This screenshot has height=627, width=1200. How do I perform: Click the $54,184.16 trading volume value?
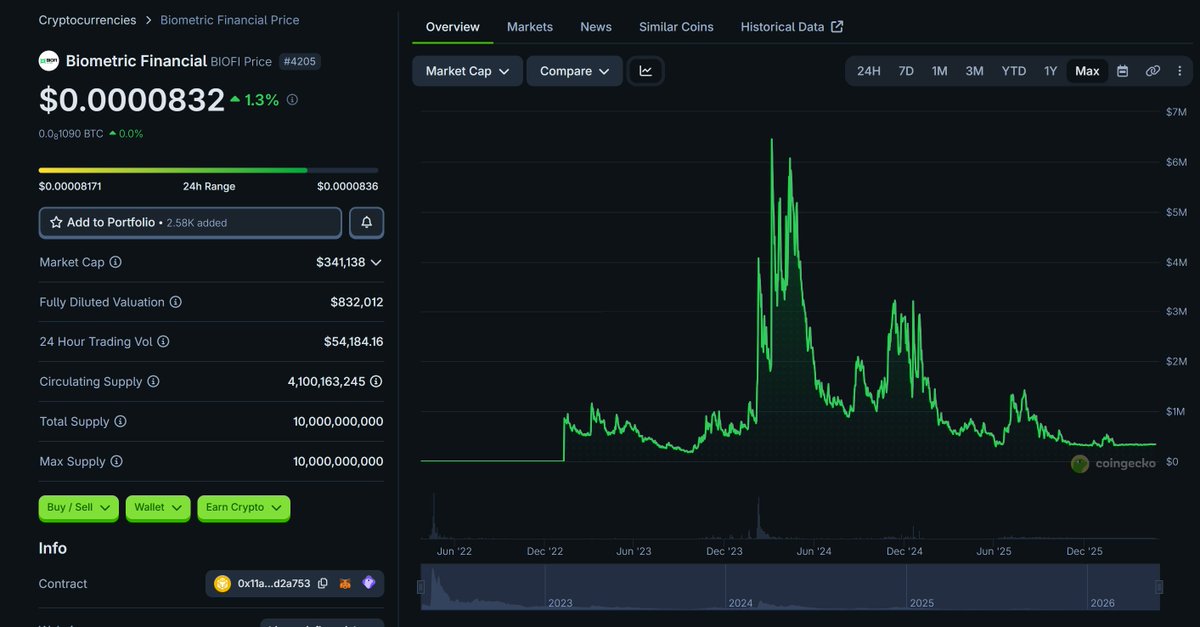pyautogui.click(x=353, y=342)
